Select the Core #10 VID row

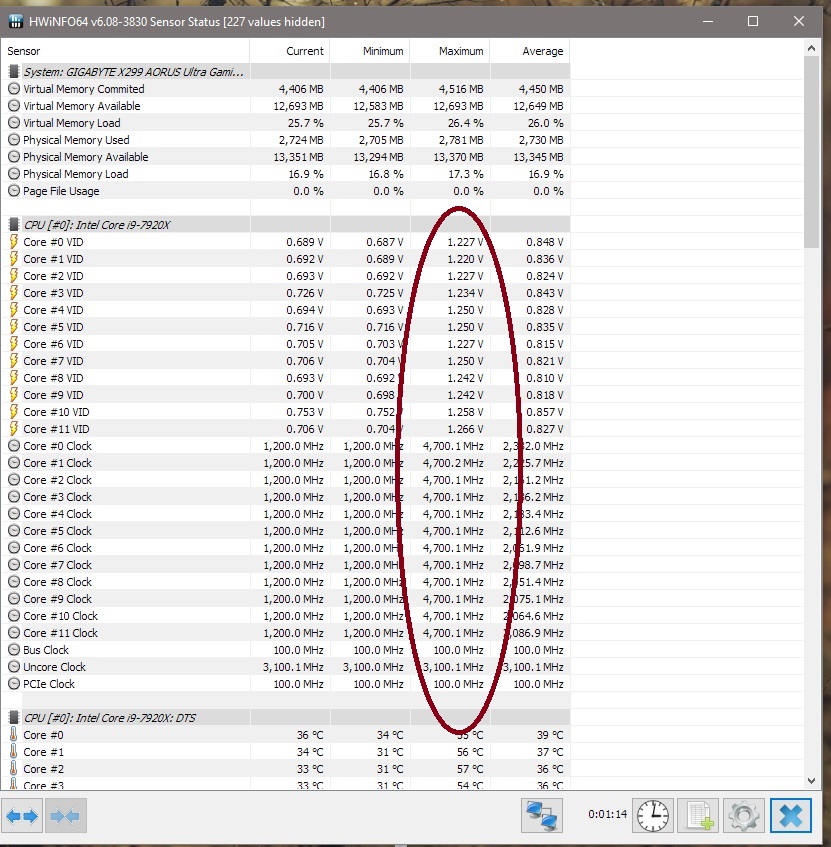coord(286,412)
